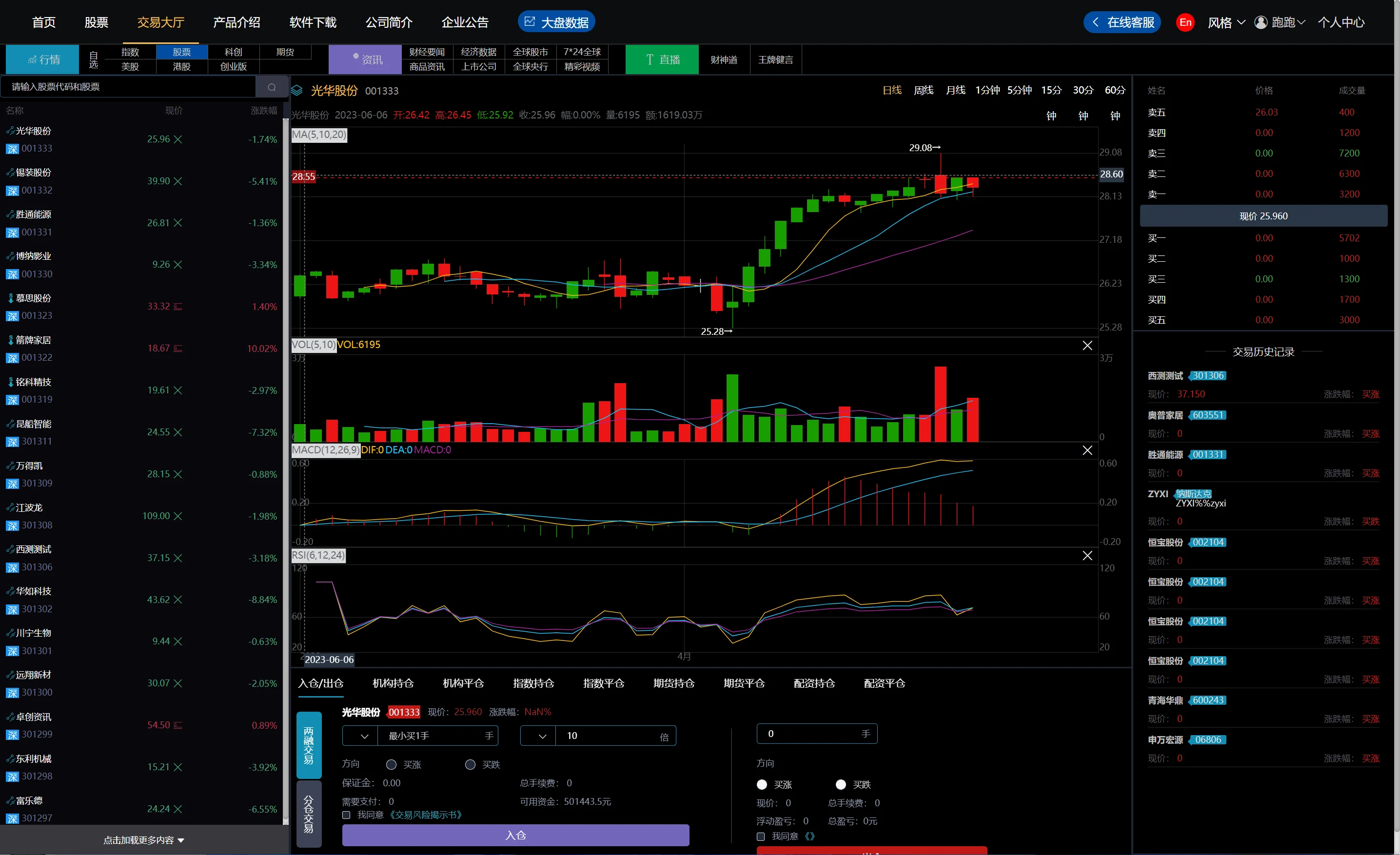Close the VOL indicator panel
The image size is (1400, 855).
[x=1087, y=346]
